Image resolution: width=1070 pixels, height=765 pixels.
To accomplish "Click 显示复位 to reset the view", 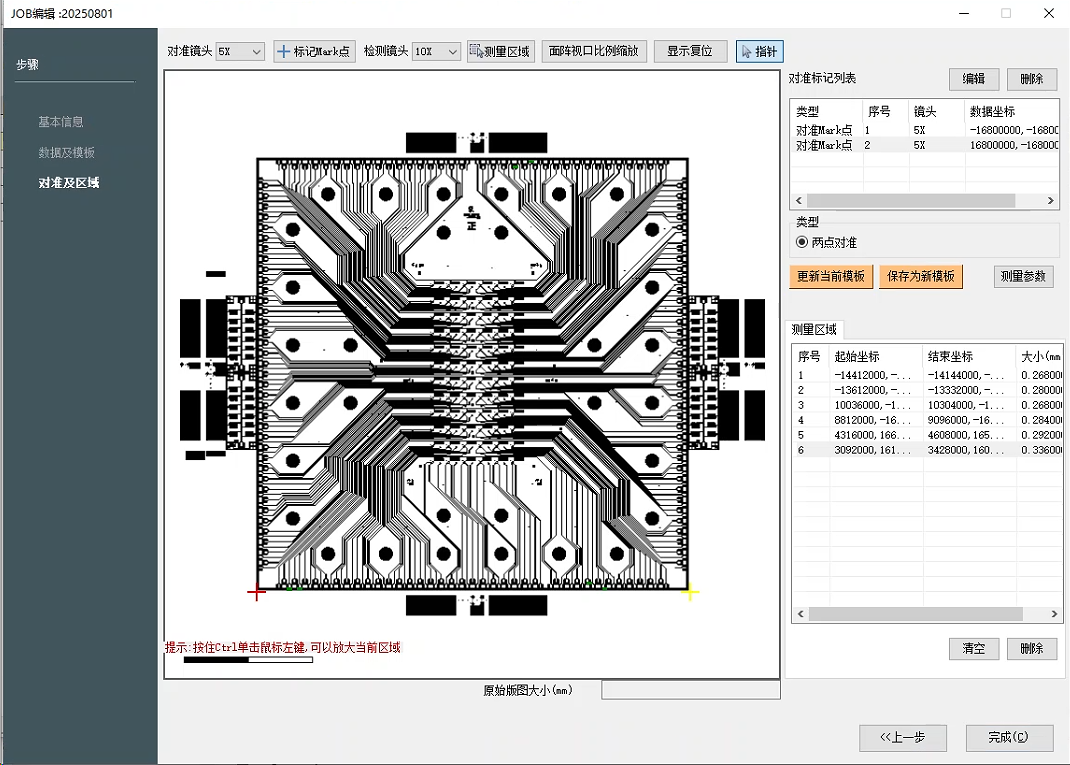I will (x=690, y=51).
